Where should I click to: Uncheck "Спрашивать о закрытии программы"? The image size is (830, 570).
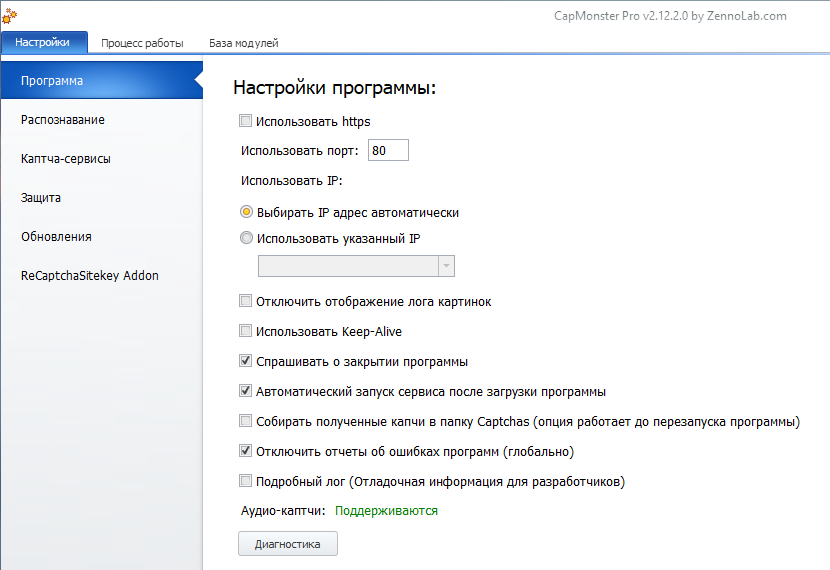246,361
